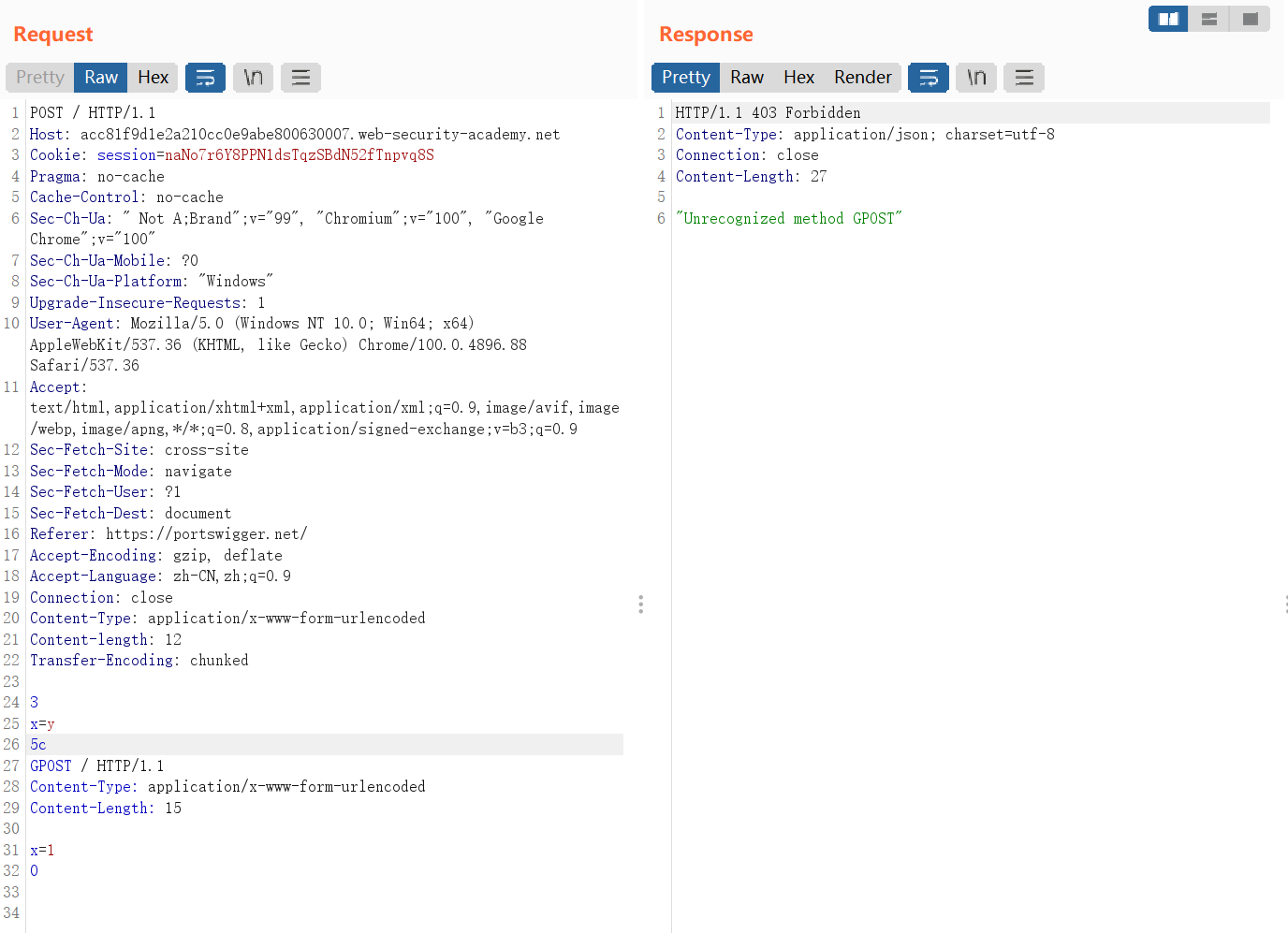Click the 'POST / HTTP/1.1' request line
This screenshot has width=1288, height=933.
tap(93, 113)
